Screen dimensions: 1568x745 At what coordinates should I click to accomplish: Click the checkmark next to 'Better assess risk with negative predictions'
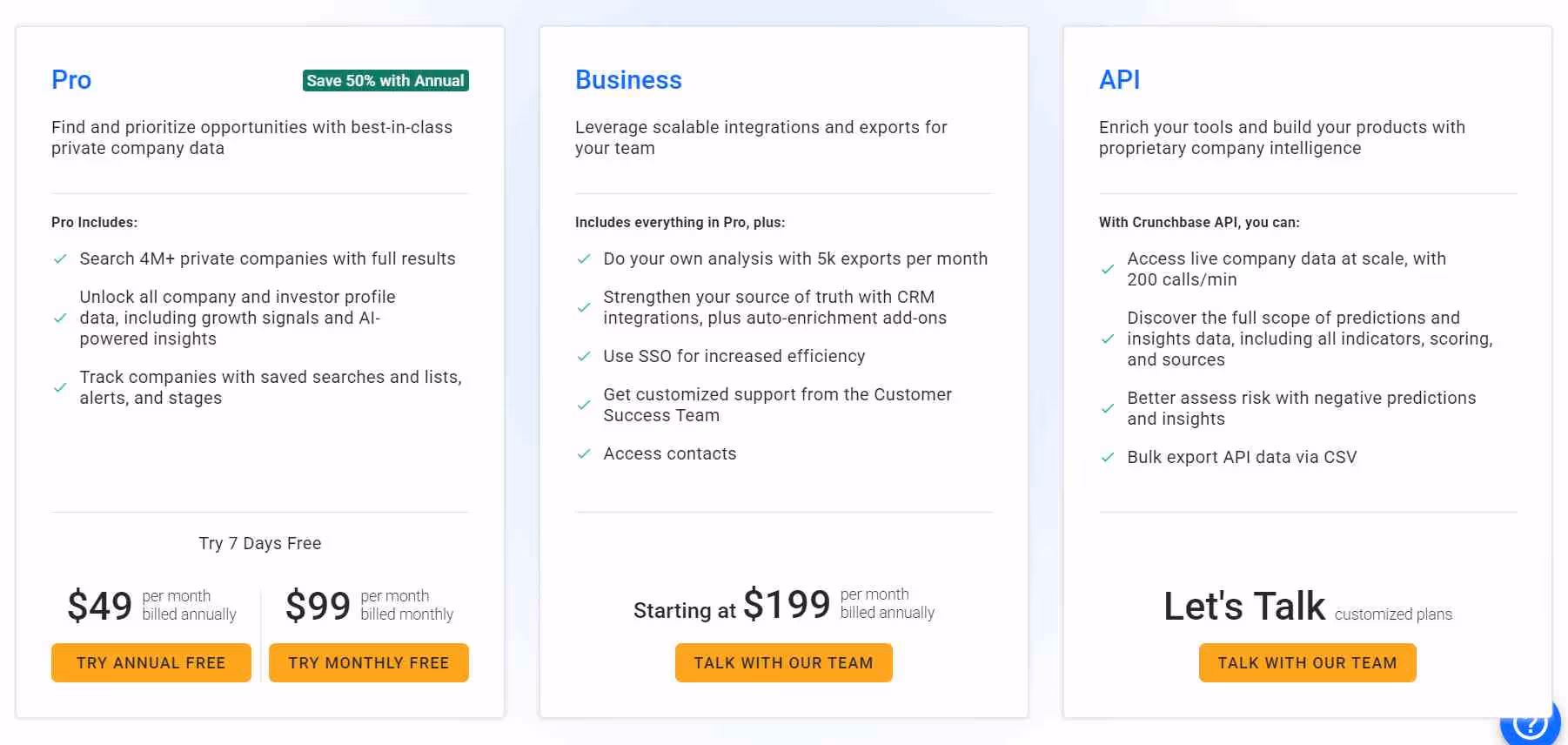point(1109,408)
